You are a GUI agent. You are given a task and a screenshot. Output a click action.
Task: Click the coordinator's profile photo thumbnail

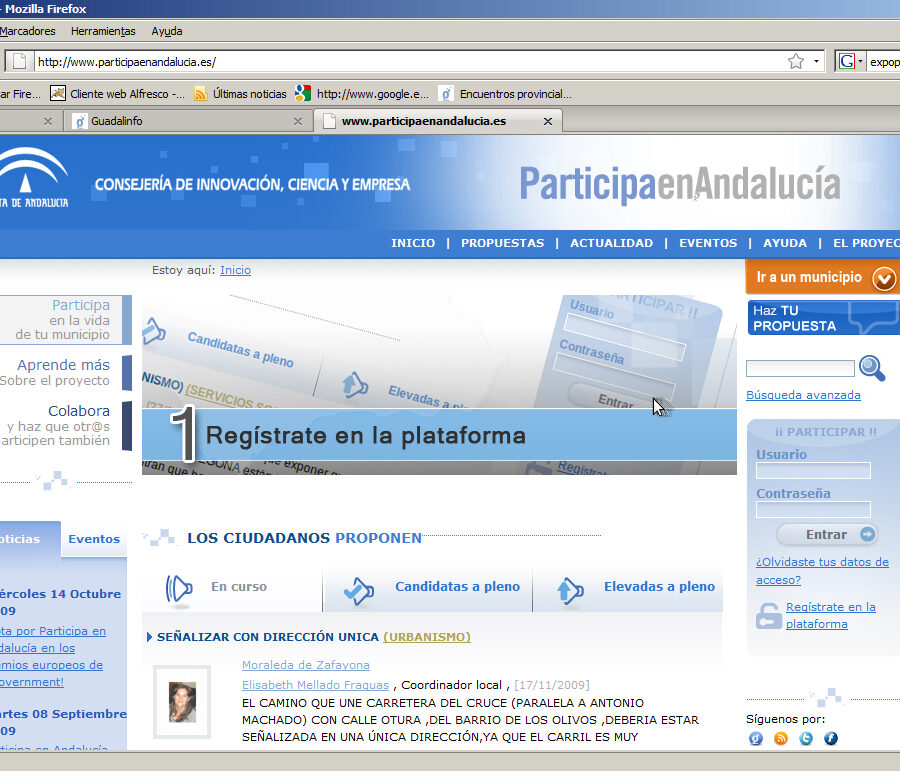coord(182,702)
